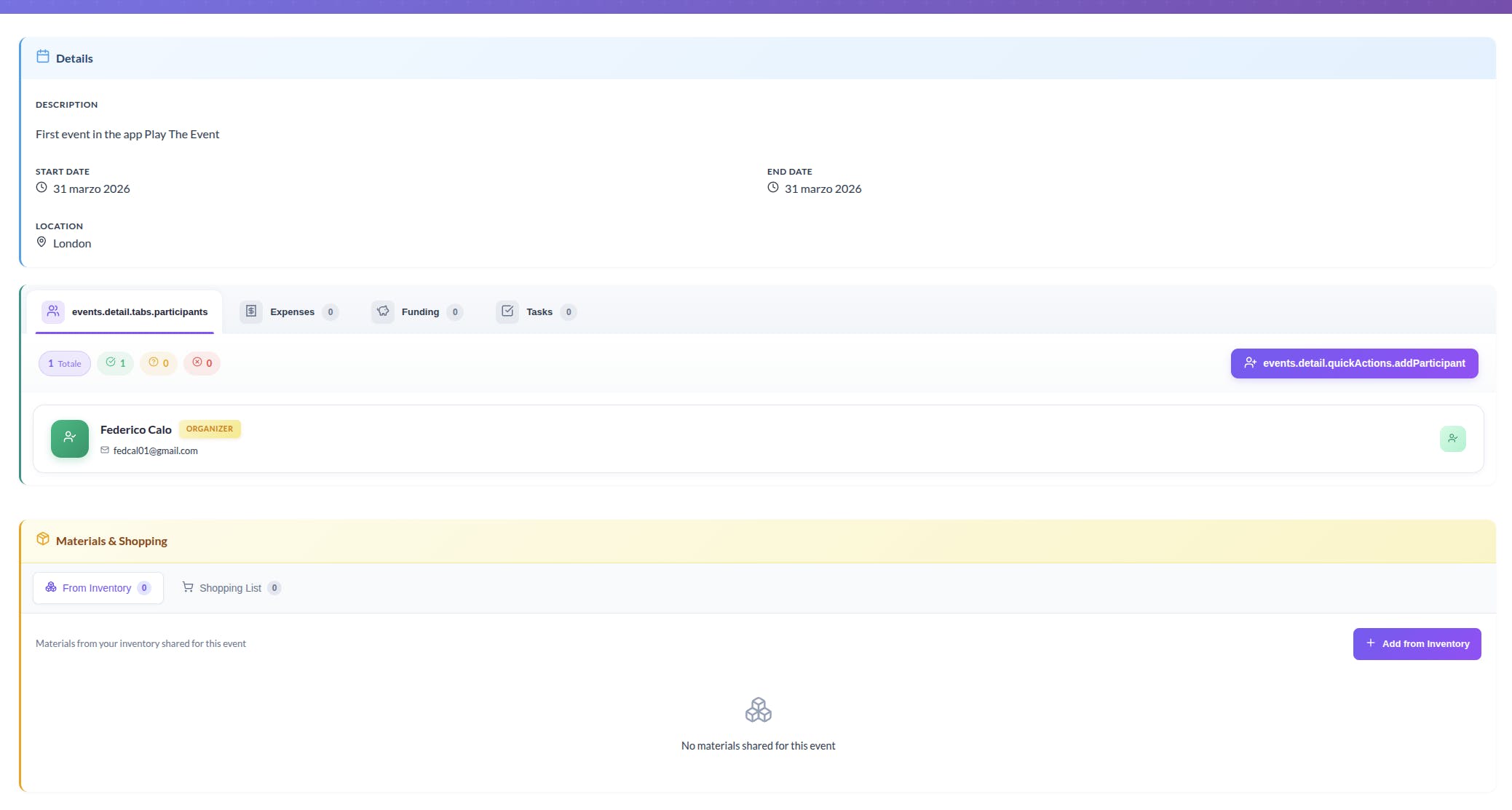Click the calendar icon beside Details
Viewport: 1512px width, 810px height.
coord(43,57)
